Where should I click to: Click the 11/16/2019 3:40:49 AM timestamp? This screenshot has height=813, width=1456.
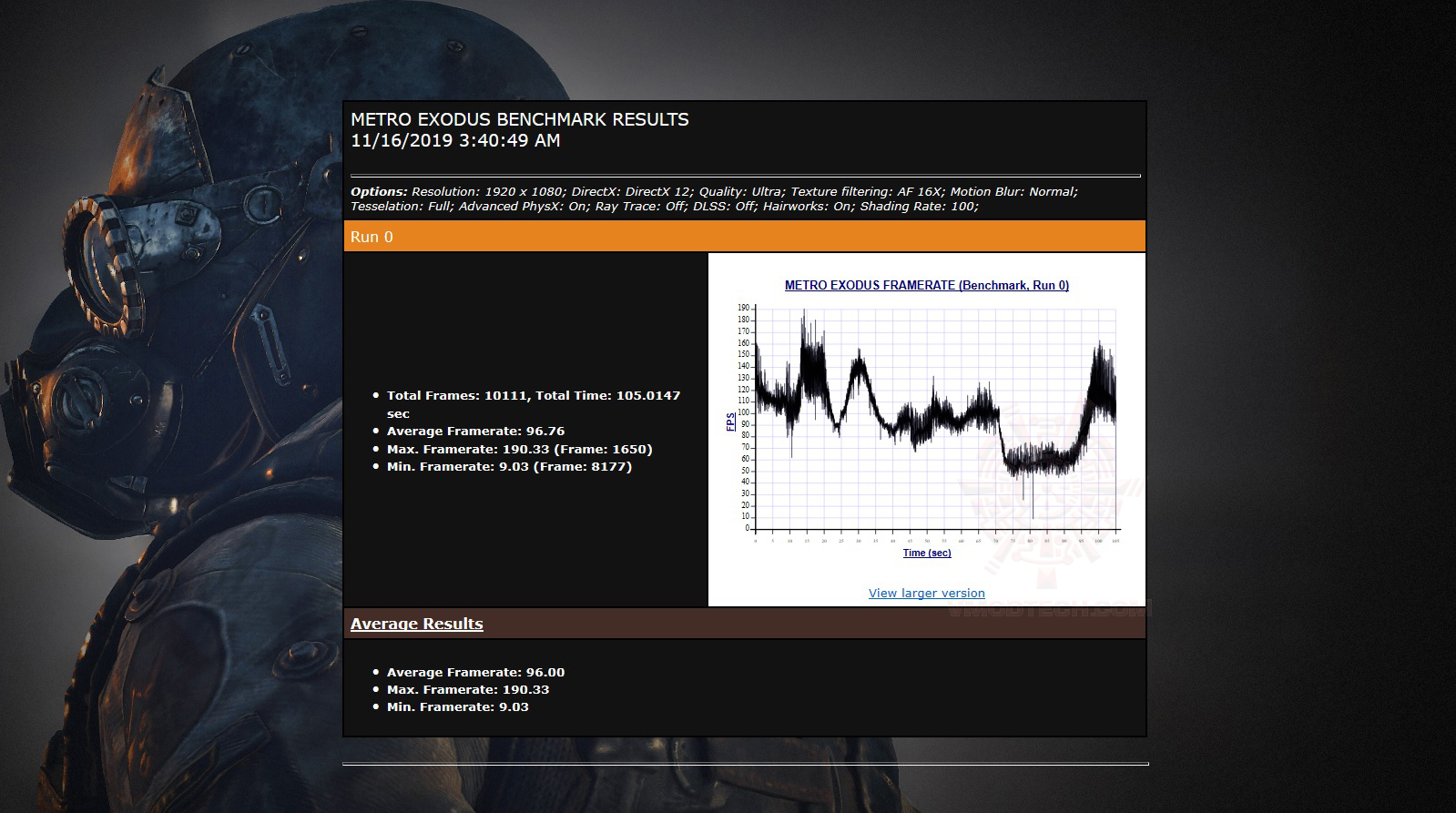(x=455, y=141)
